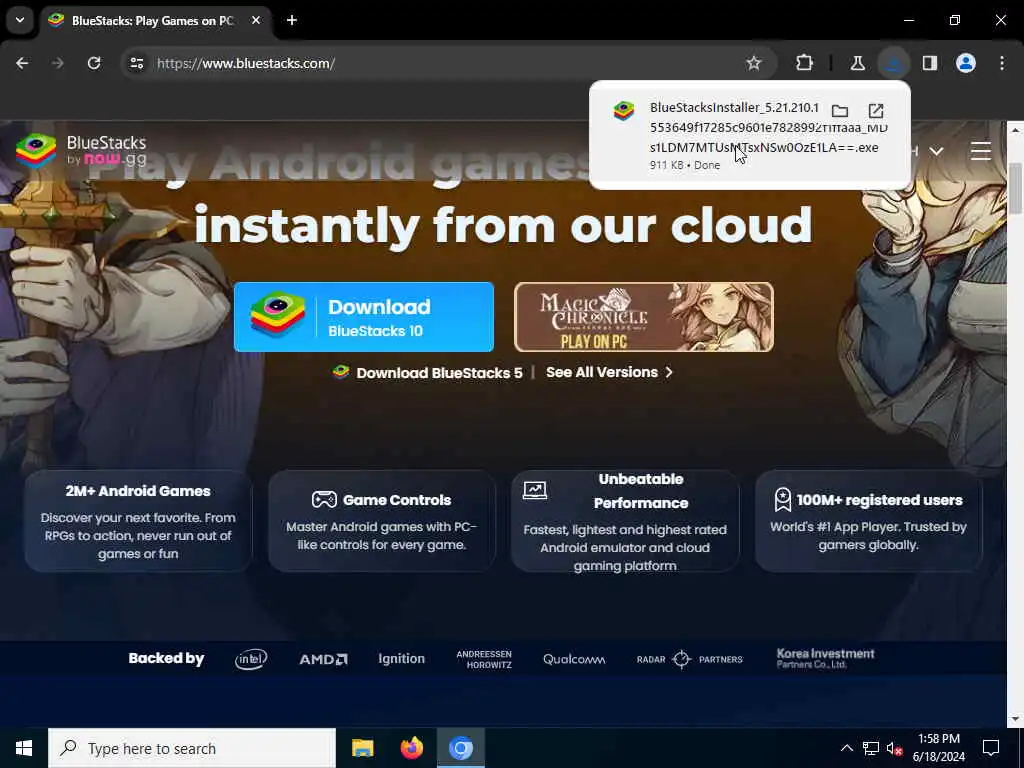The image size is (1024, 768).
Task: Click the Game Controls card heading
Action: tap(397, 500)
